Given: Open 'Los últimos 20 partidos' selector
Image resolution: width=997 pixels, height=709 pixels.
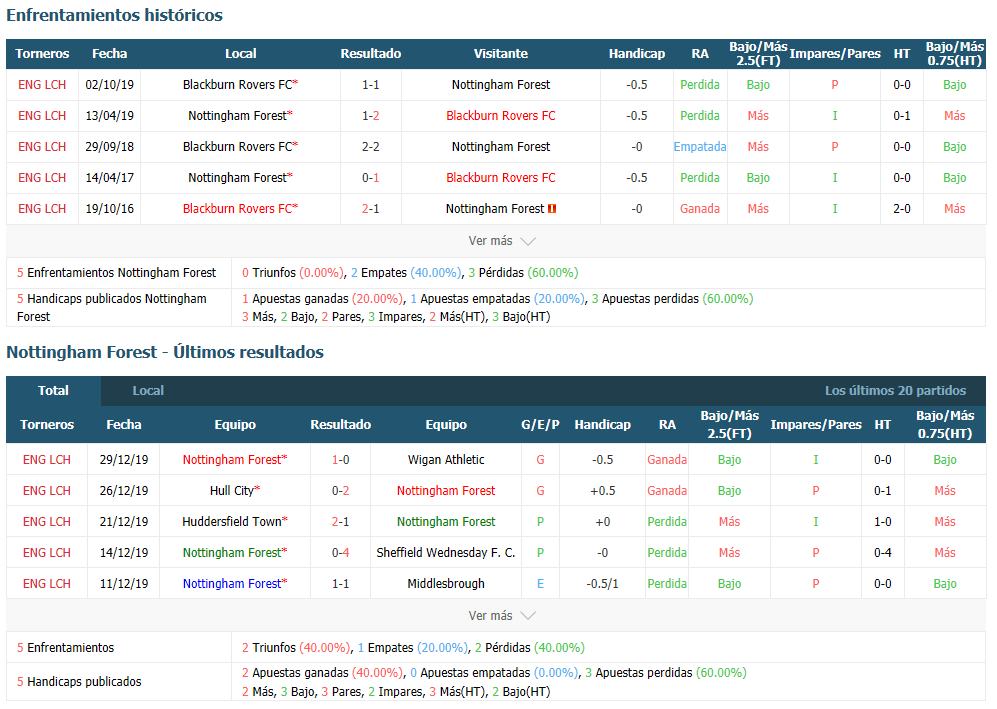Looking at the screenshot, I should 895,390.
